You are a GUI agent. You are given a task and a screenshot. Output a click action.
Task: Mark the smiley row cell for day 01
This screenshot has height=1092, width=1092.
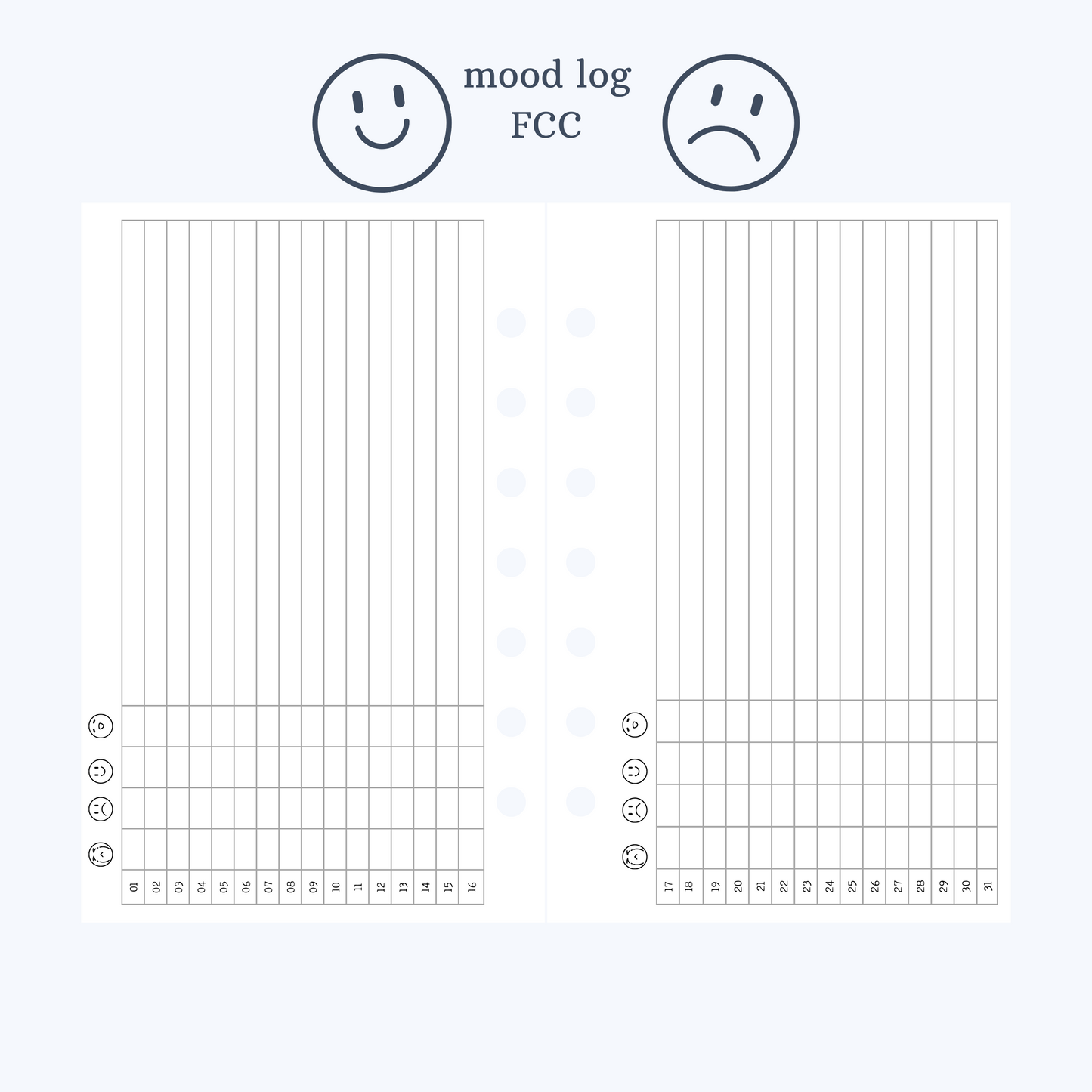point(134,767)
